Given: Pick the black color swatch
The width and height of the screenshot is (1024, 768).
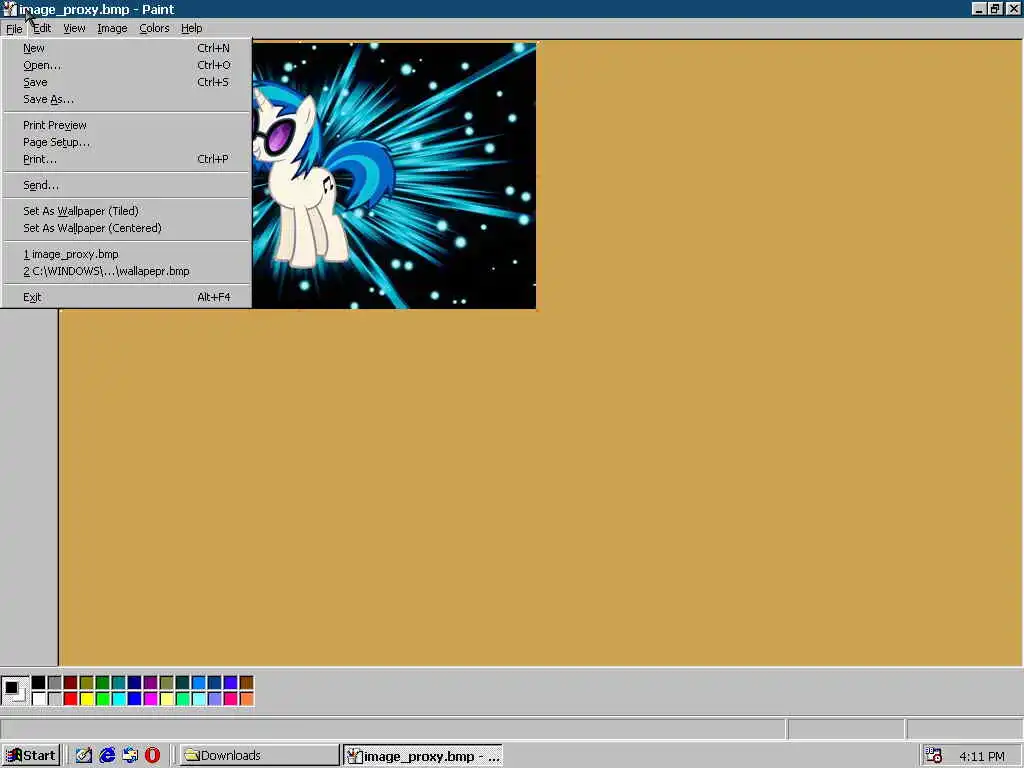Looking at the screenshot, I should tap(39, 683).
